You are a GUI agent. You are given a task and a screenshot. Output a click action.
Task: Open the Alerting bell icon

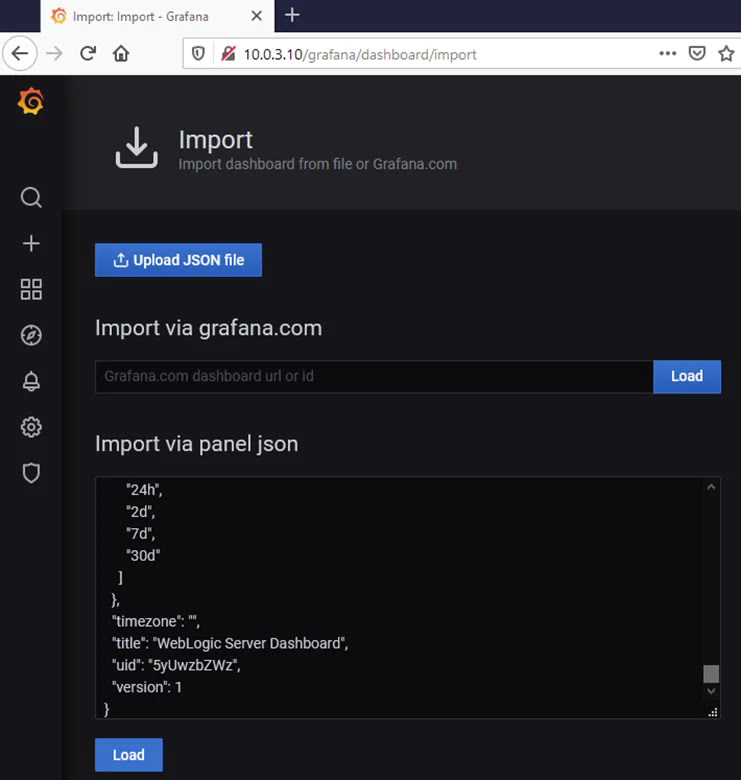(31, 382)
